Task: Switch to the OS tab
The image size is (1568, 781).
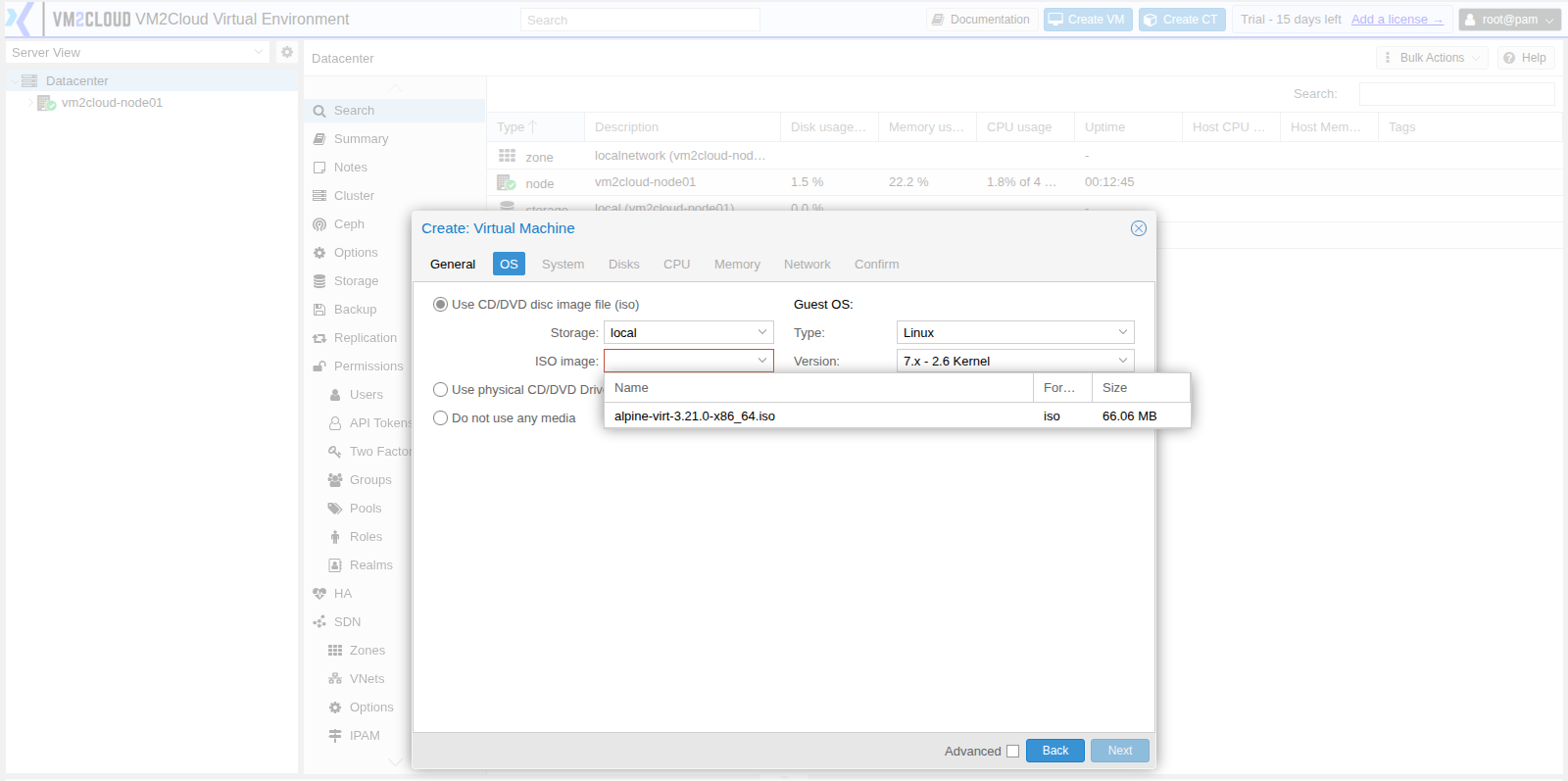Action: (x=509, y=265)
